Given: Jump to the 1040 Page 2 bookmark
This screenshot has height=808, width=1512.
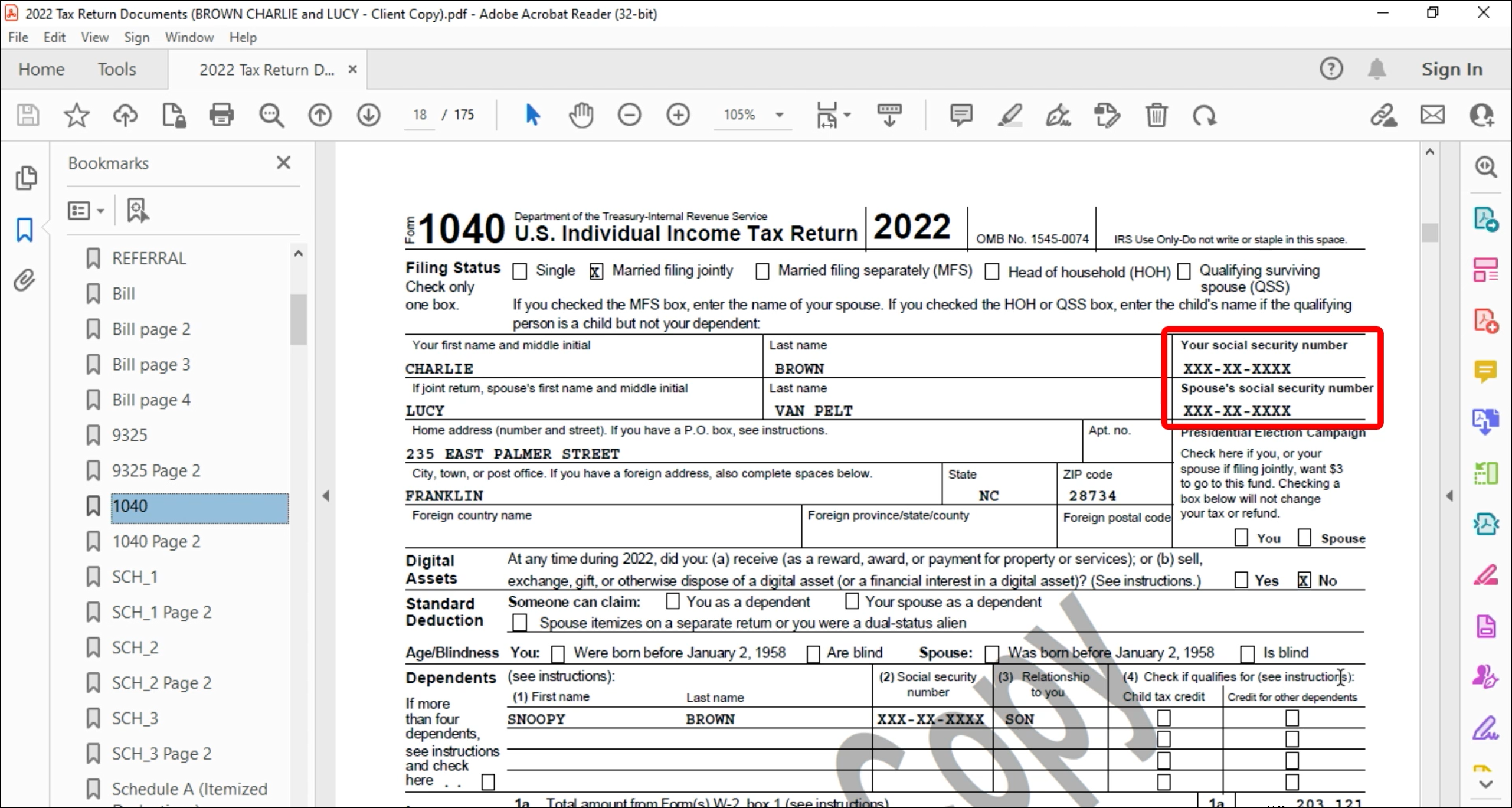Looking at the screenshot, I should (156, 541).
